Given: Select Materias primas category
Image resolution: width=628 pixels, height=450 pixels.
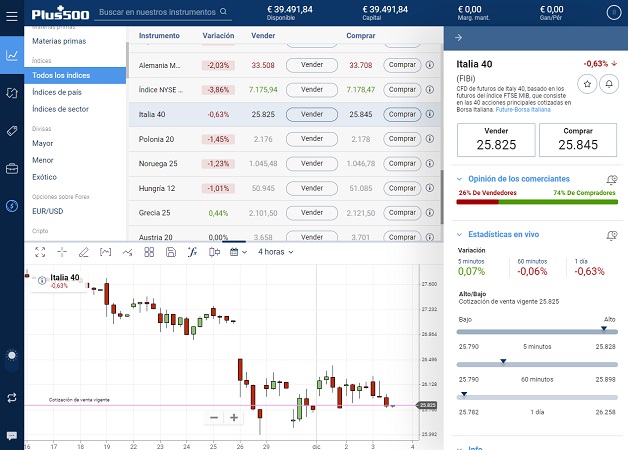Looking at the screenshot, I should [59, 41].
